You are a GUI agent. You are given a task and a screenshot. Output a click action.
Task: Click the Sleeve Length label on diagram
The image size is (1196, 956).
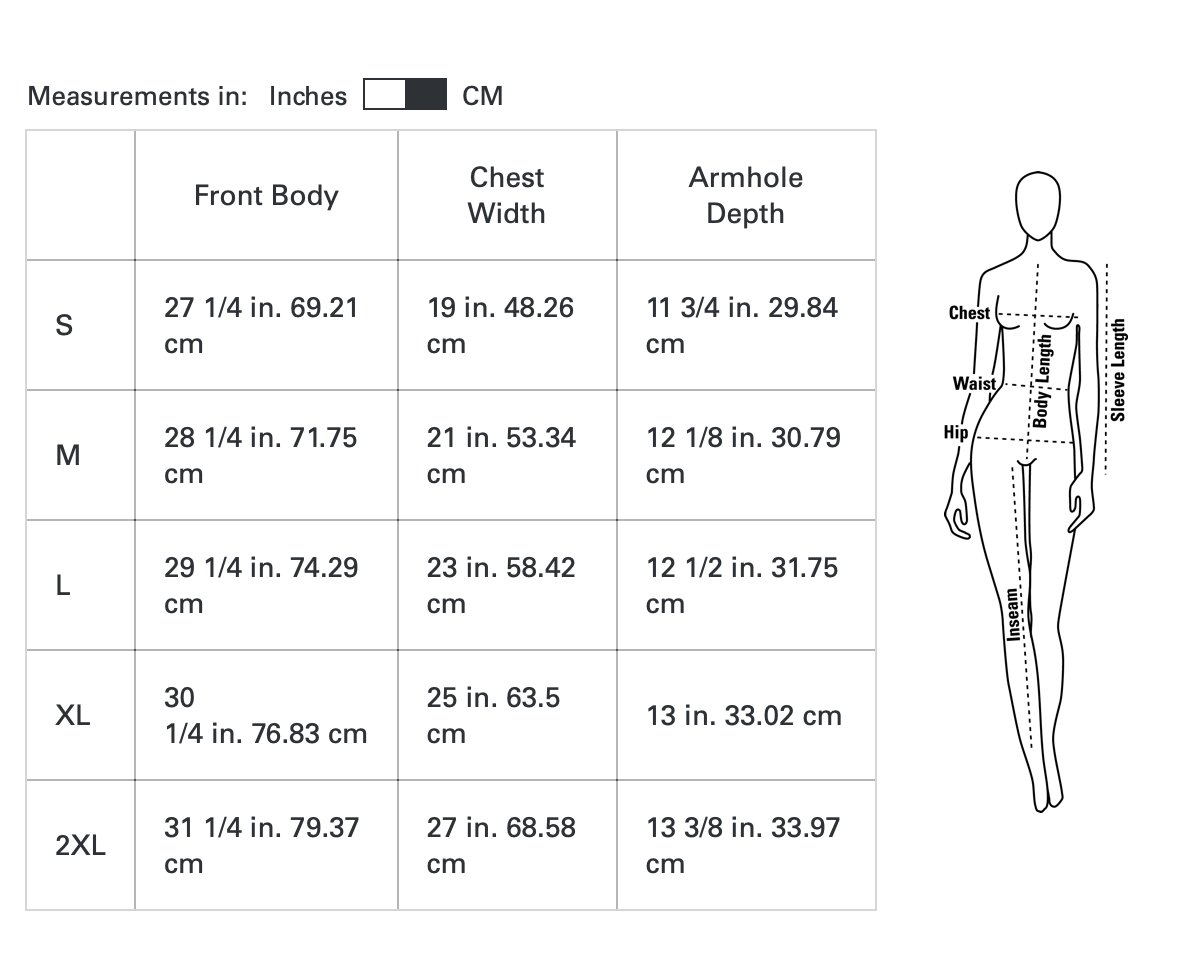pyautogui.click(x=1117, y=370)
